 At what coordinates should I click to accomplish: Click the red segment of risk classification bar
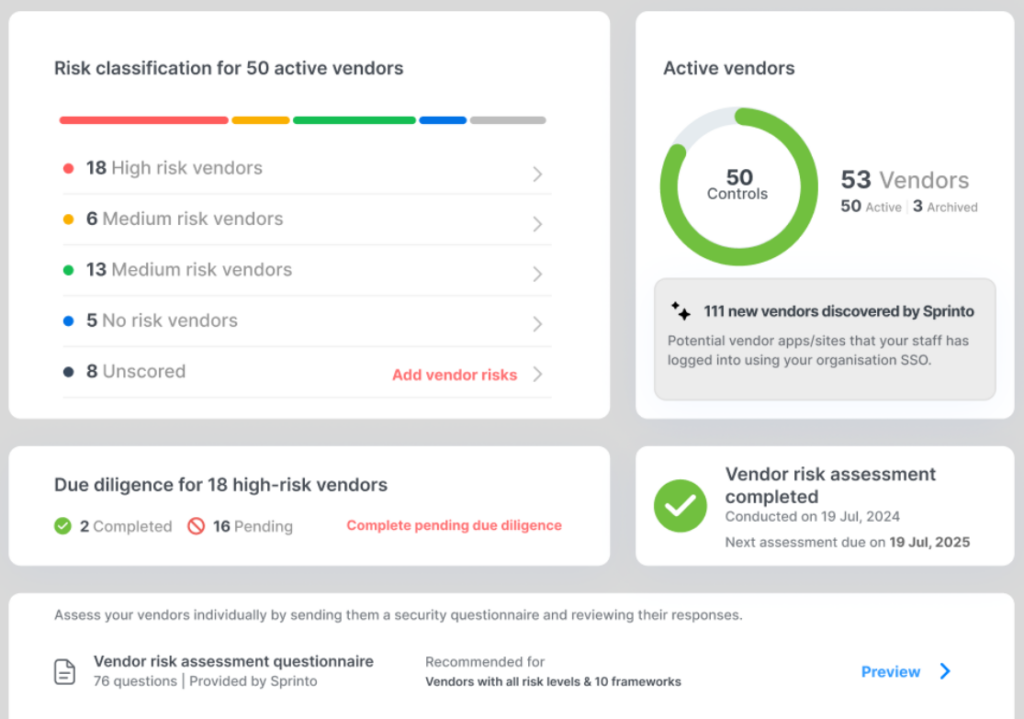click(144, 120)
